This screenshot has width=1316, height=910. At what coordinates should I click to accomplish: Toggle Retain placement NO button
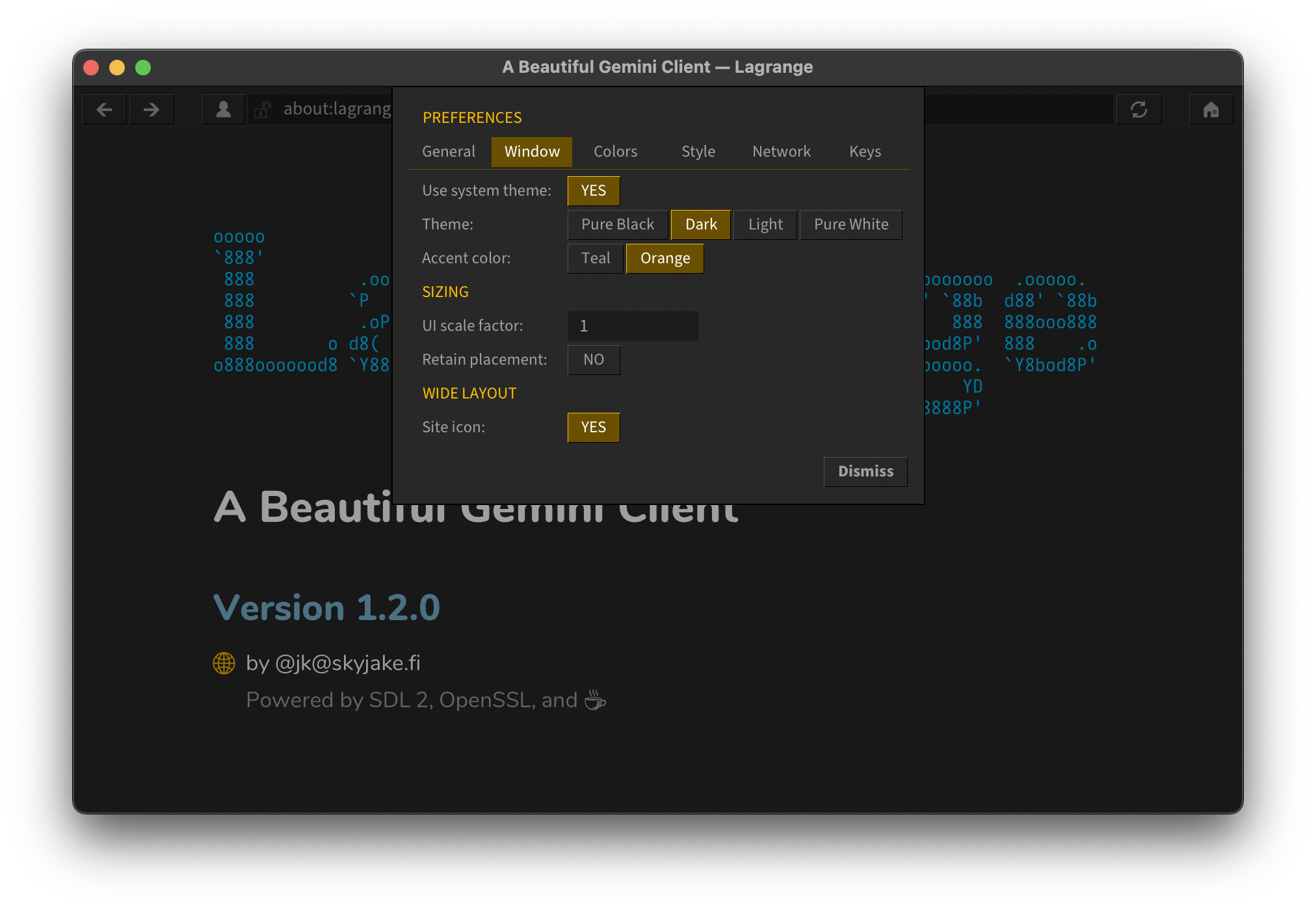tap(593, 359)
